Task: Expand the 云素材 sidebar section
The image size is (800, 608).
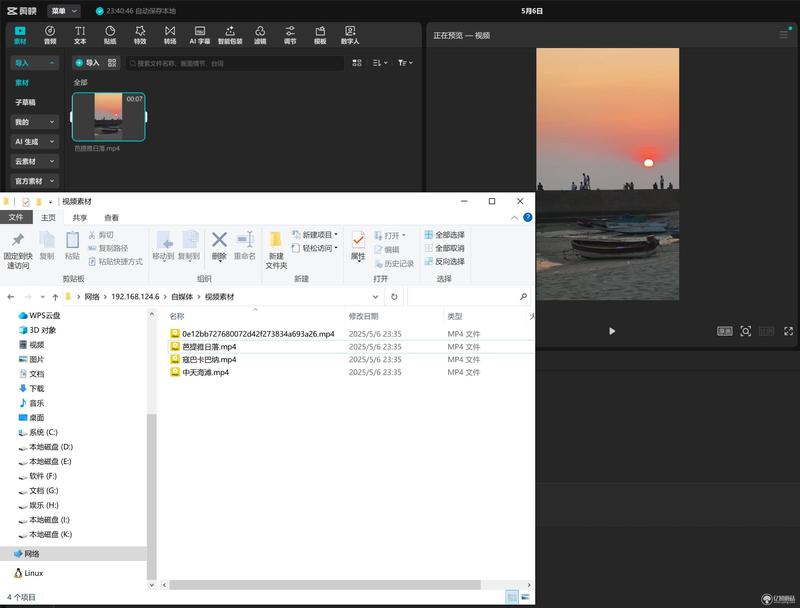Action: point(34,161)
